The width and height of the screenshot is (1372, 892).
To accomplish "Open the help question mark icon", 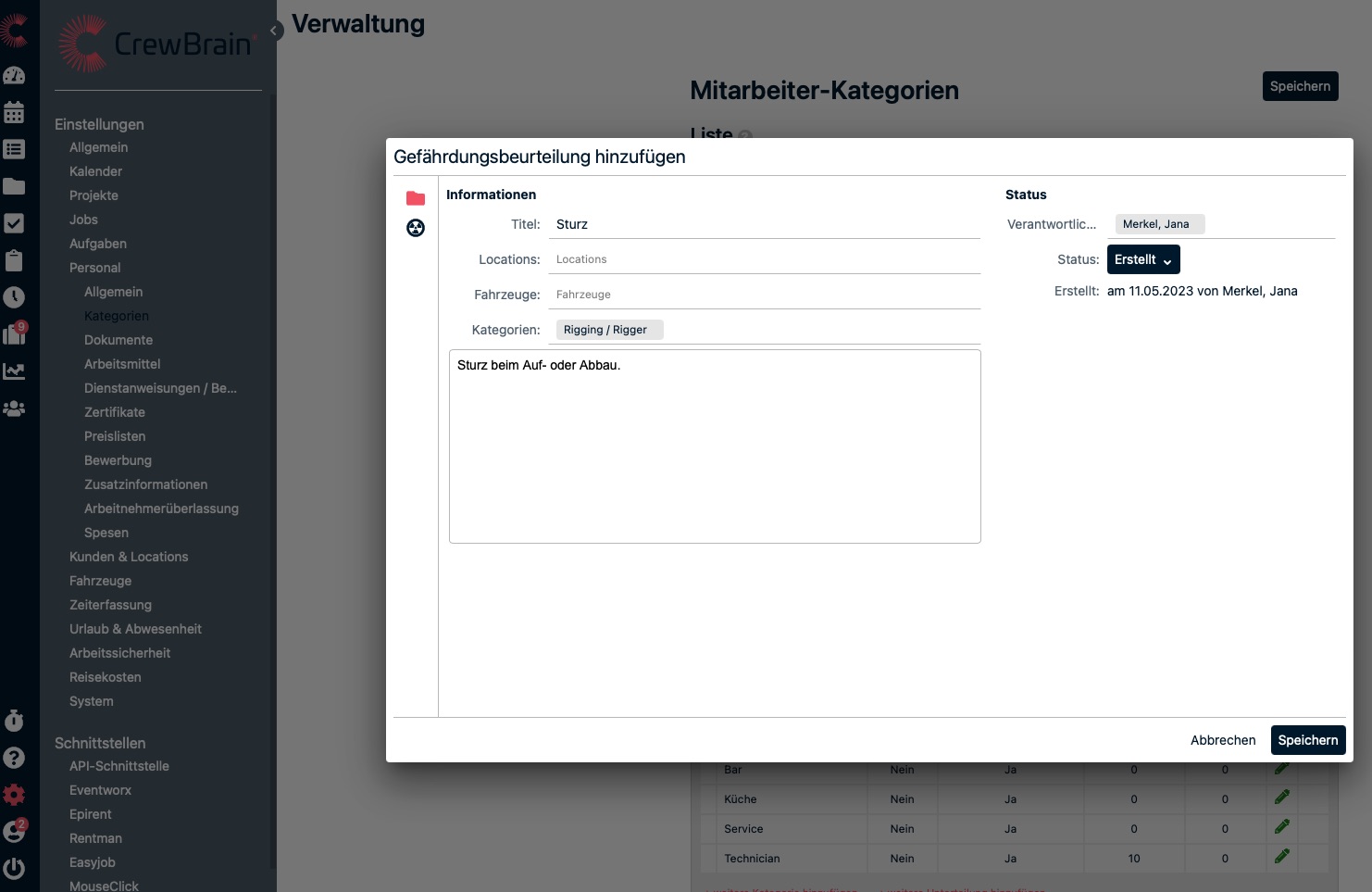I will 14,758.
